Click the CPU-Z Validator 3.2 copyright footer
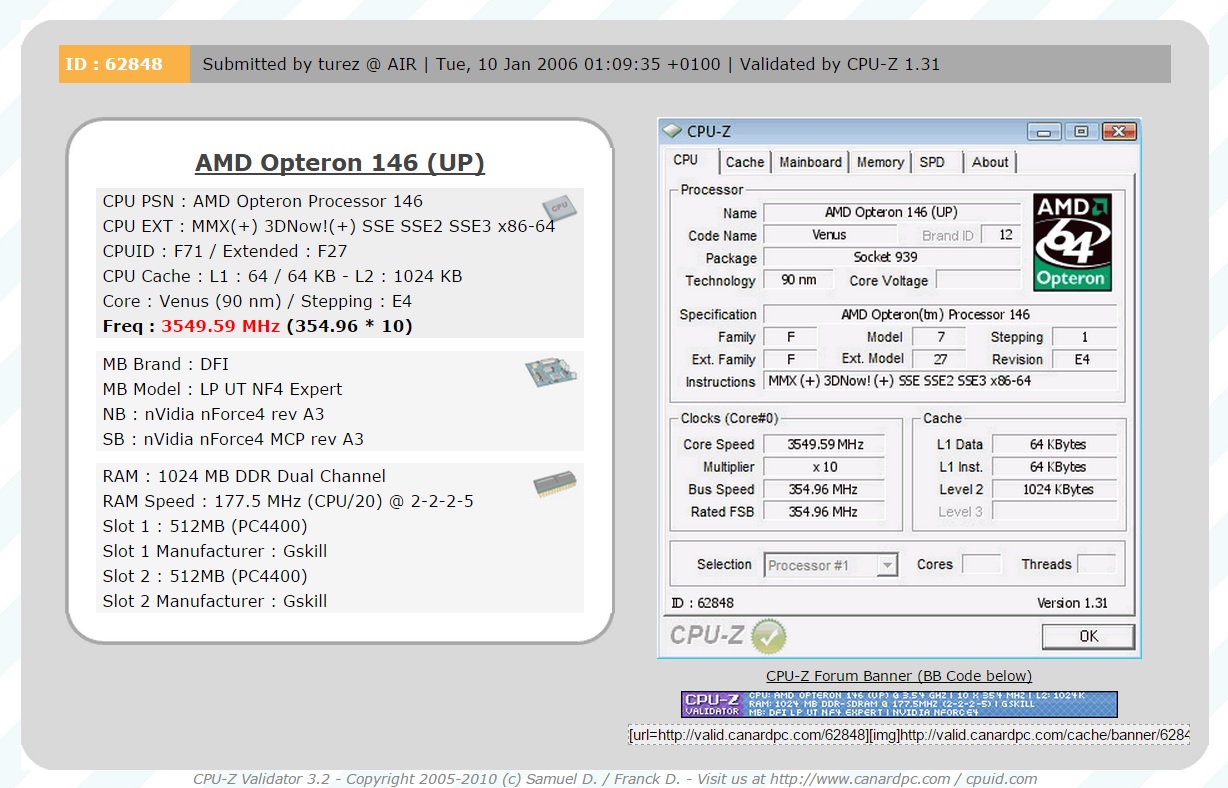The image size is (1228, 788). click(615, 779)
